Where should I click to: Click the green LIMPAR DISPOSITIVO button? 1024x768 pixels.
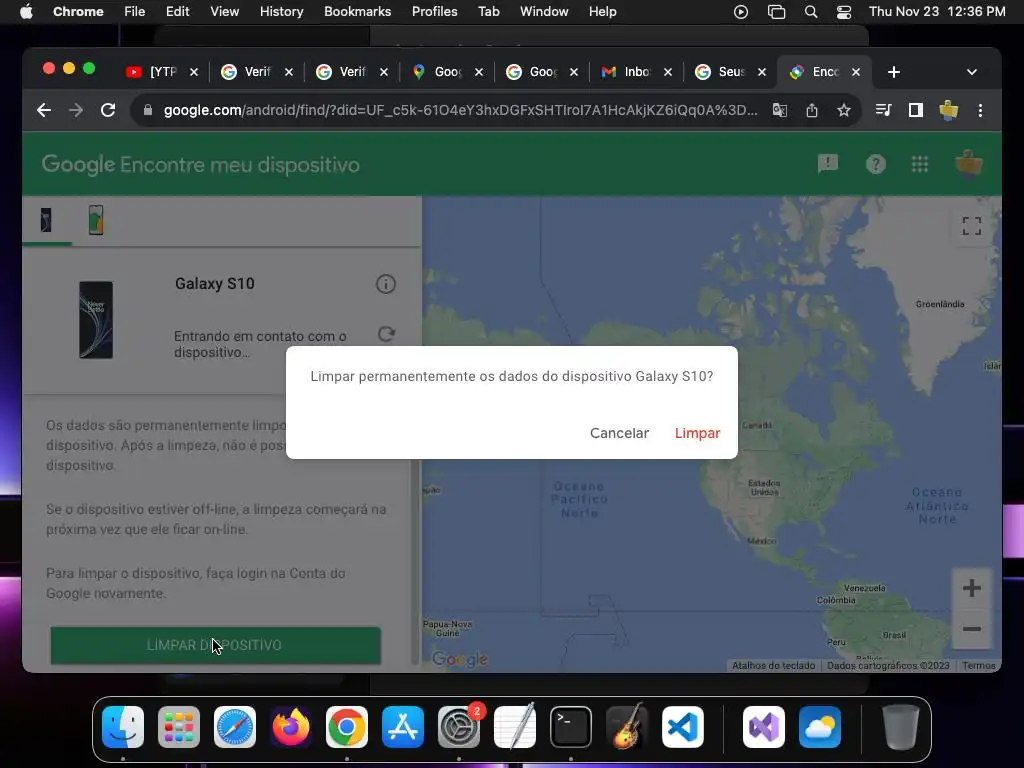pyautogui.click(x=216, y=645)
